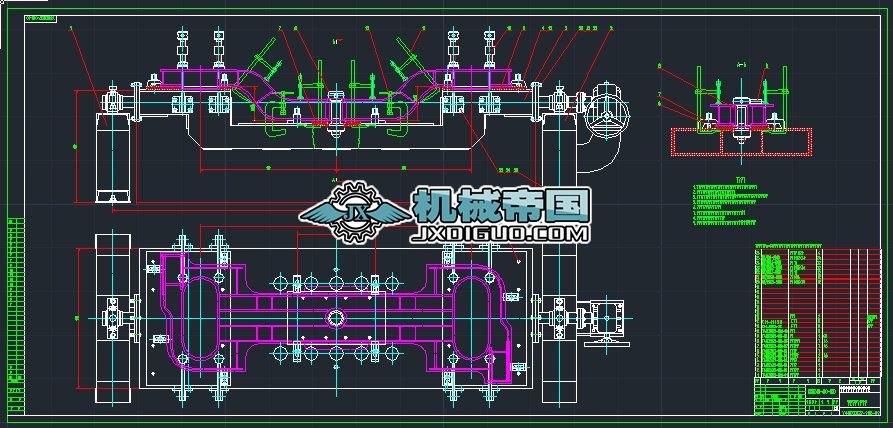Screen dimensions: 893x428
Task: Click balloon number 1 at top-left of front view
Action: pos(71,27)
